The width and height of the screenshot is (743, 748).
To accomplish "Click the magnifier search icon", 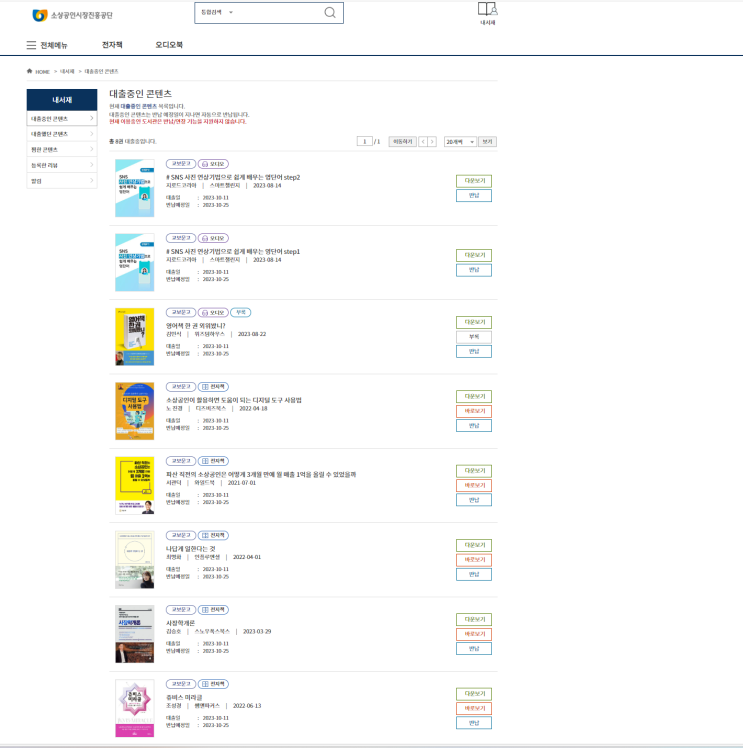I will [x=330, y=13].
